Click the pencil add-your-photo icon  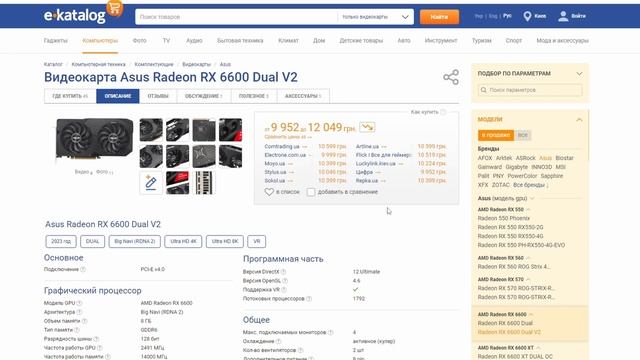click(x=151, y=183)
